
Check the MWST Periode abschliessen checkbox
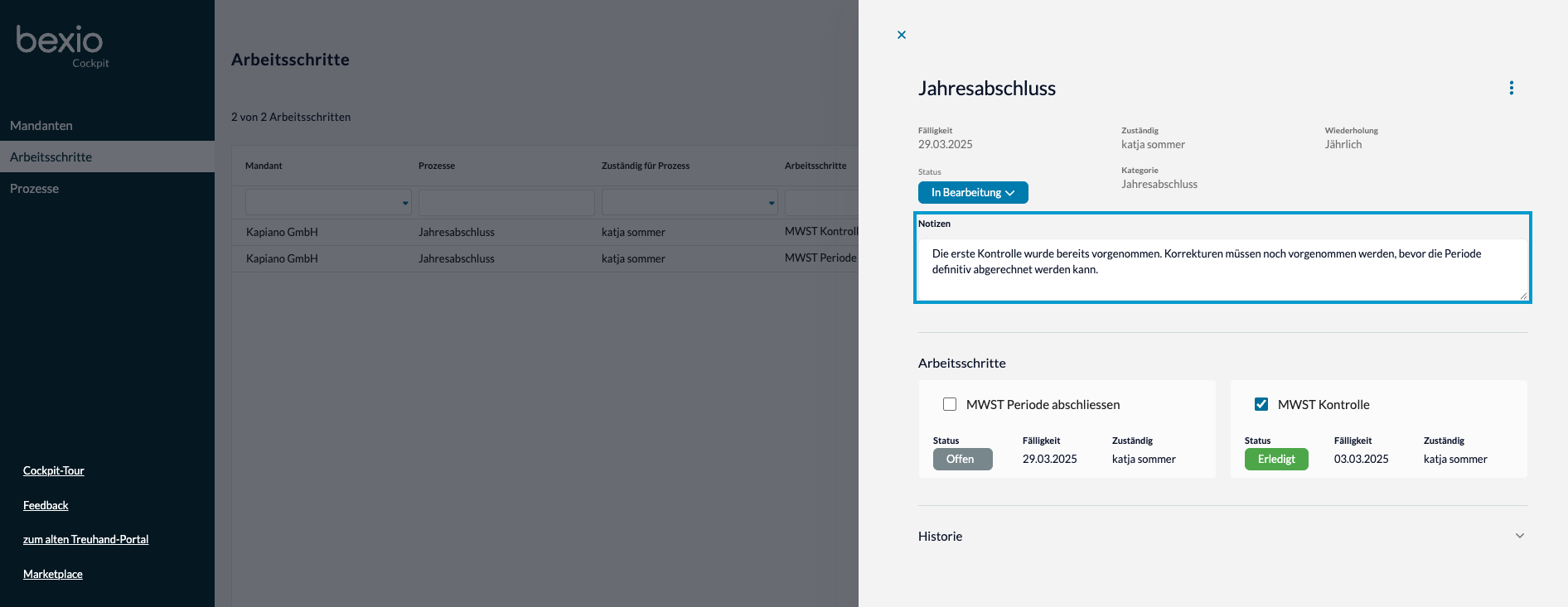click(x=950, y=404)
